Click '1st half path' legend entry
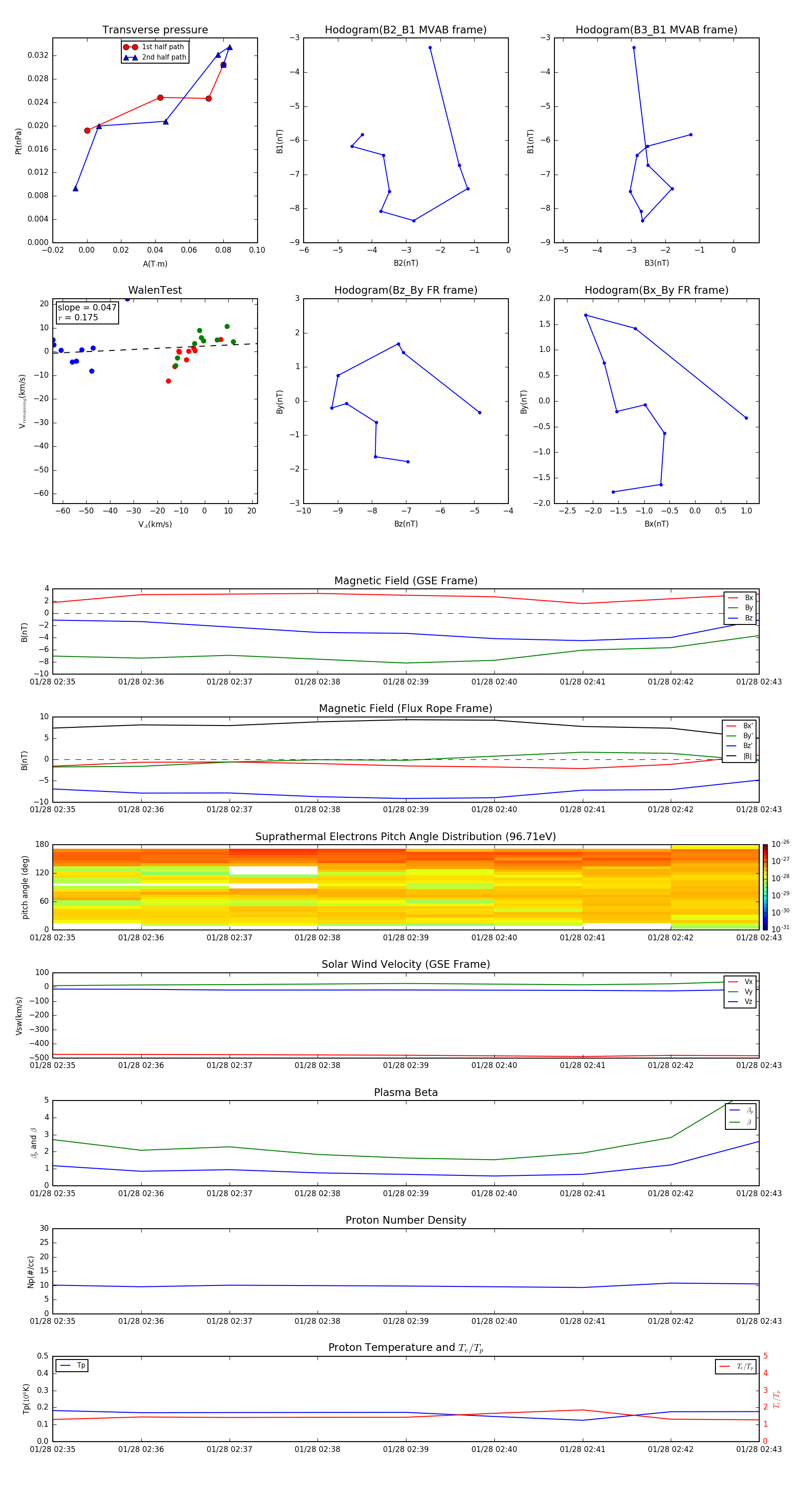Viewport: 812px width, 1489px height. click(x=154, y=47)
